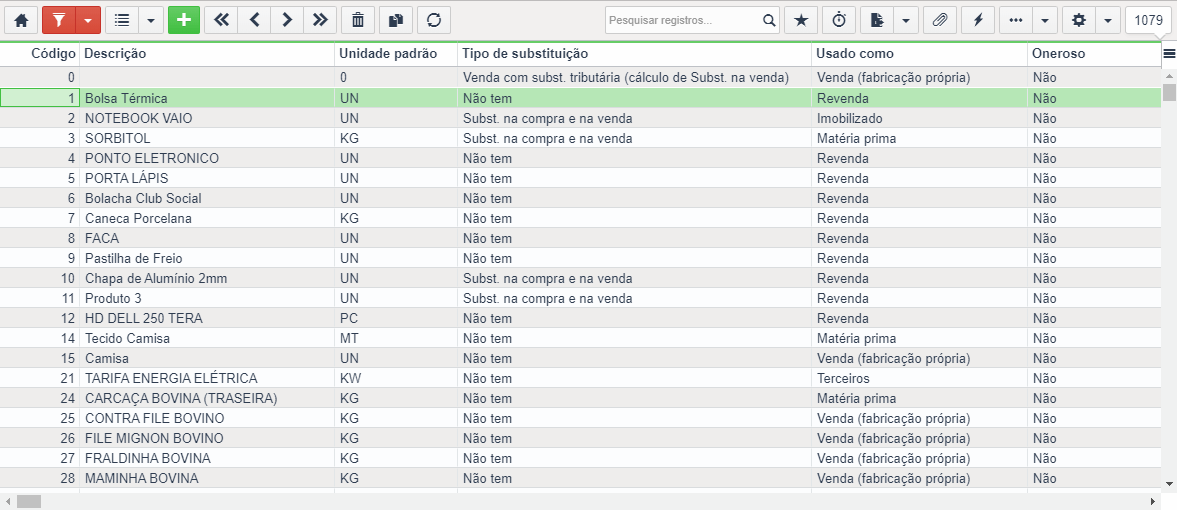Click the FRALDINHA BOVINA description
The height and width of the screenshot is (510, 1177).
(148, 458)
